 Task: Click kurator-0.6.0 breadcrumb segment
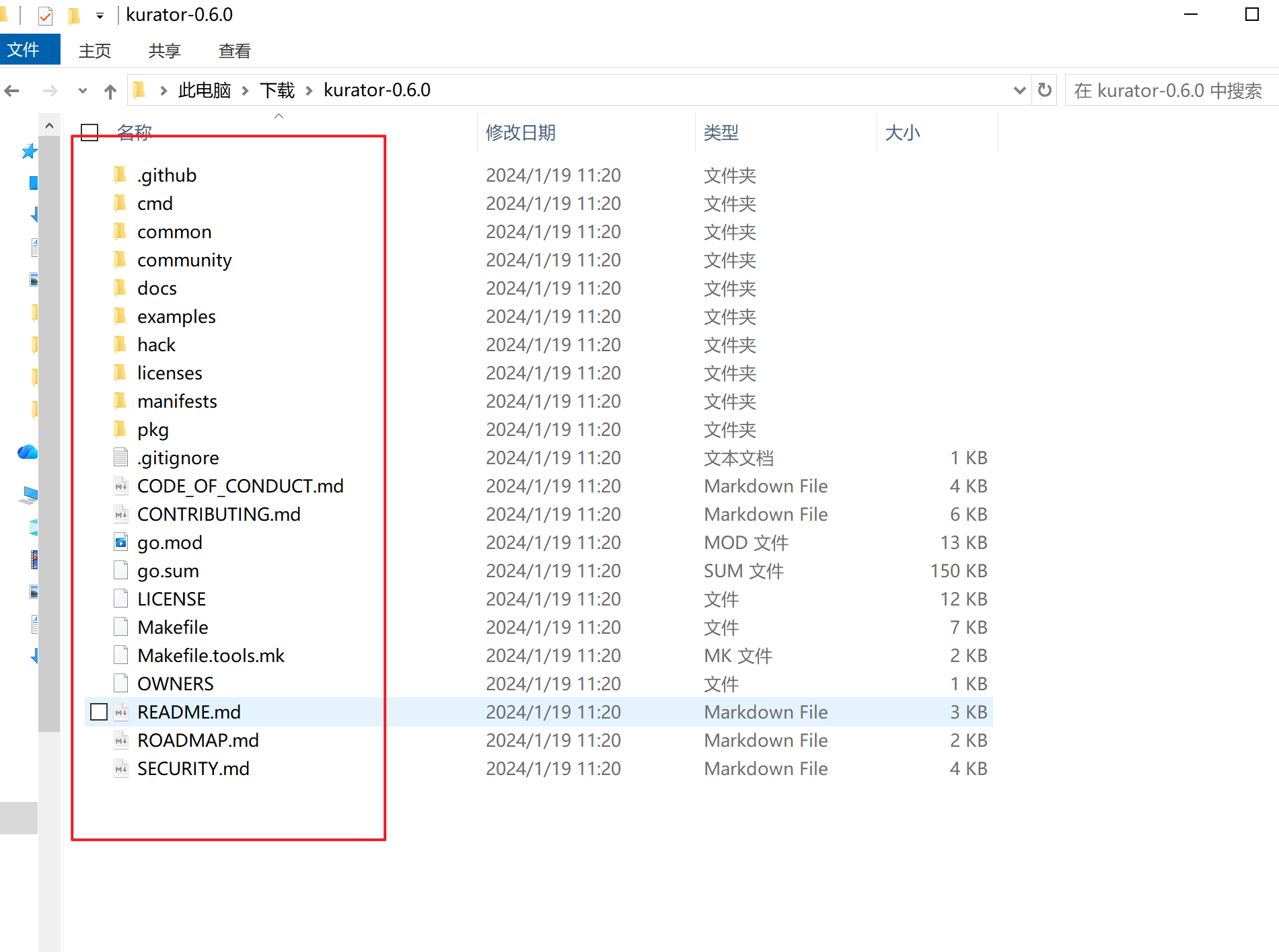(x=377, y=90)
